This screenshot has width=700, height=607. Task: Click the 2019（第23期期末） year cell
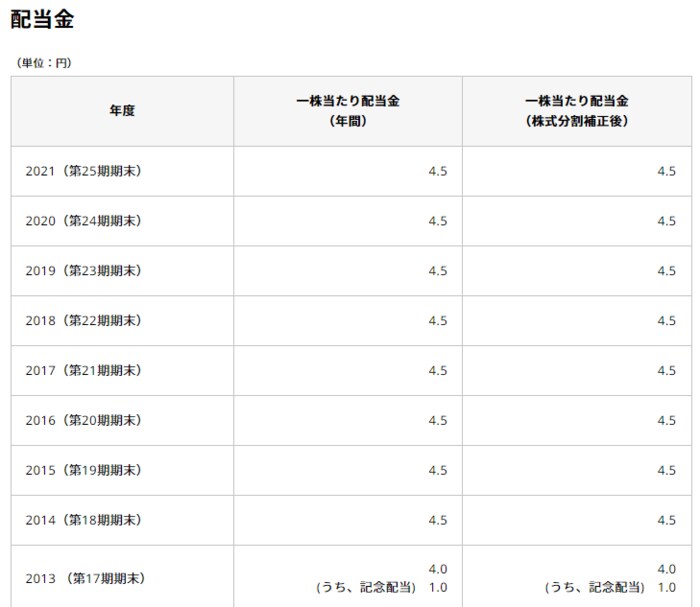[x=83, y=271]
